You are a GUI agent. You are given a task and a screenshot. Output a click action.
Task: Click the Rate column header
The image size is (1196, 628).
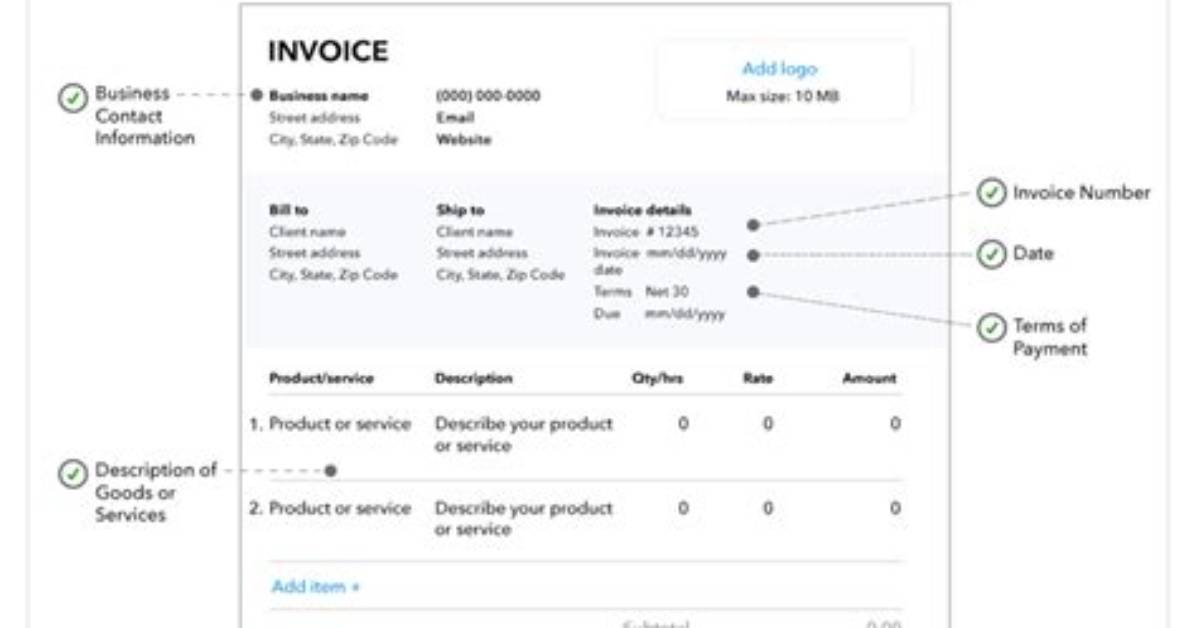[757, 378]
